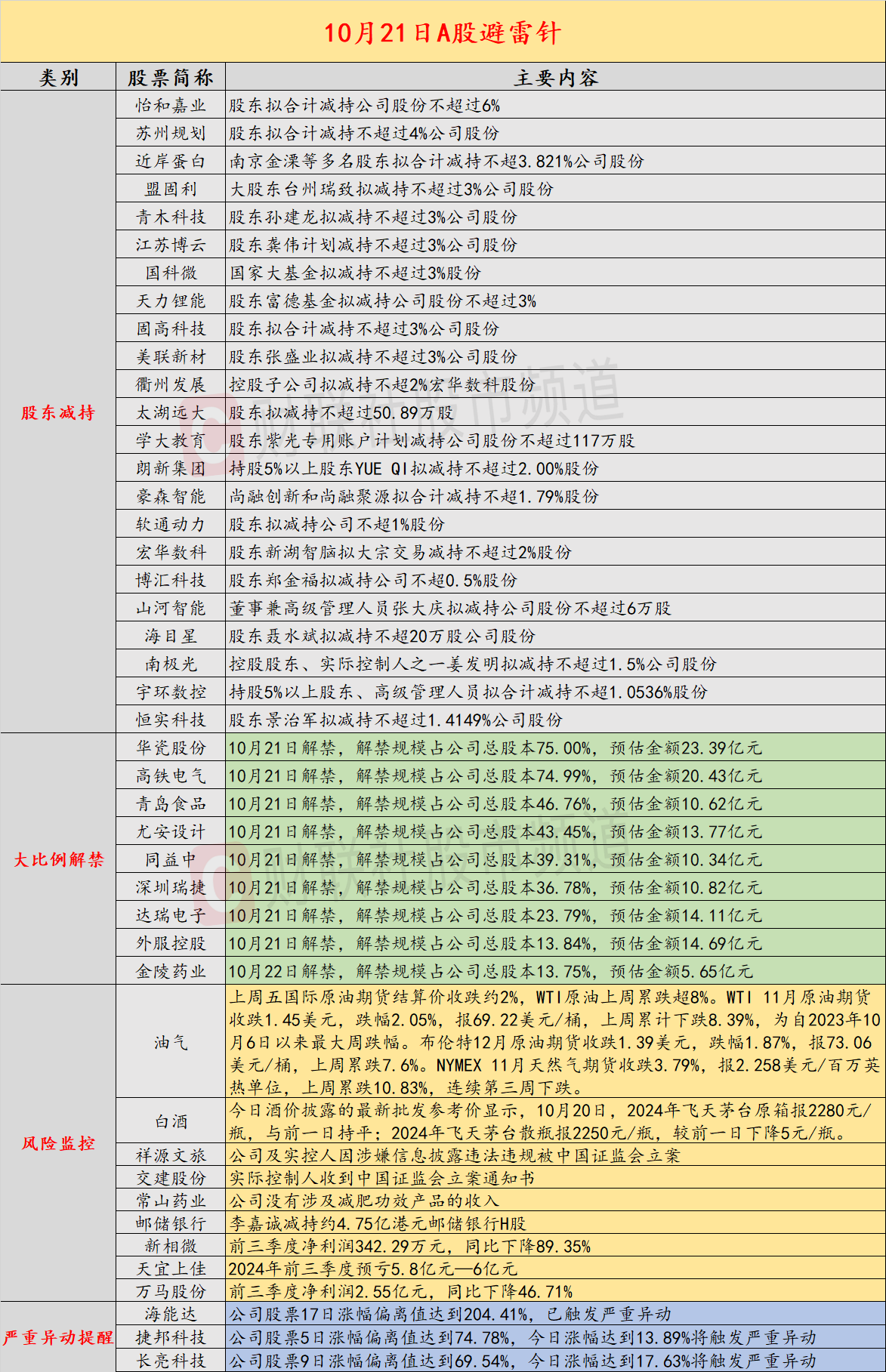
Task: Click the "主要内容" column header
Action: (x=556, y=78)
